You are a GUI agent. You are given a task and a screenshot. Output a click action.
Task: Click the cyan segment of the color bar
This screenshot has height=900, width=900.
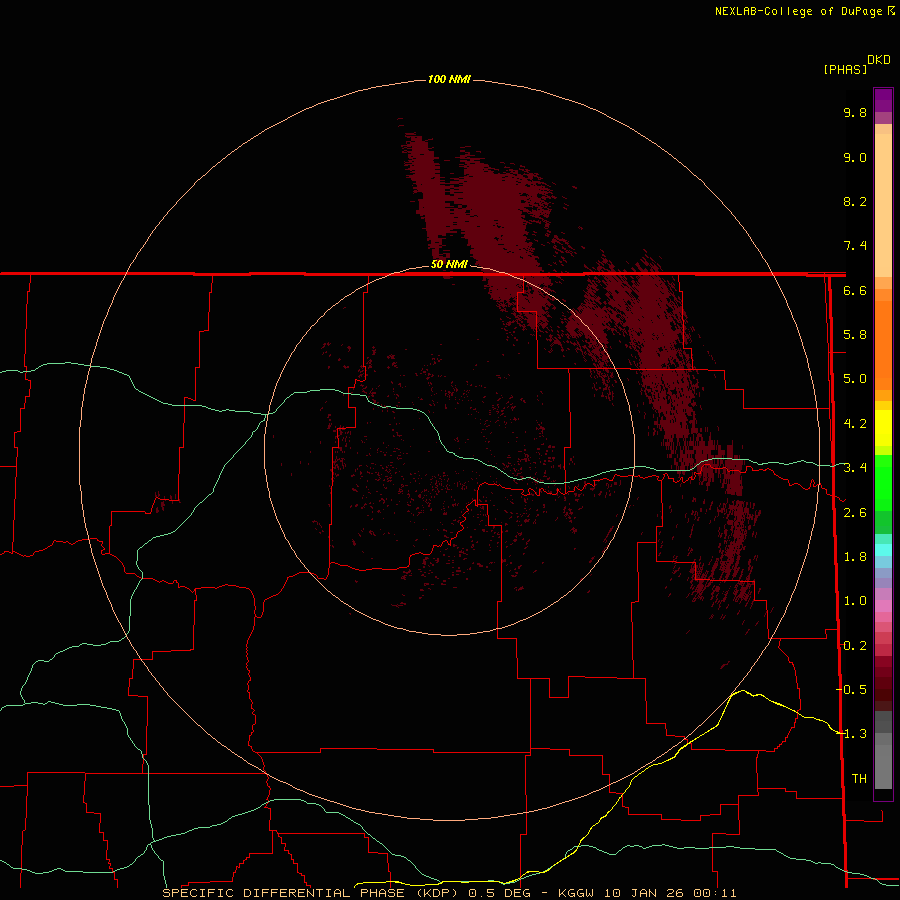883,550
